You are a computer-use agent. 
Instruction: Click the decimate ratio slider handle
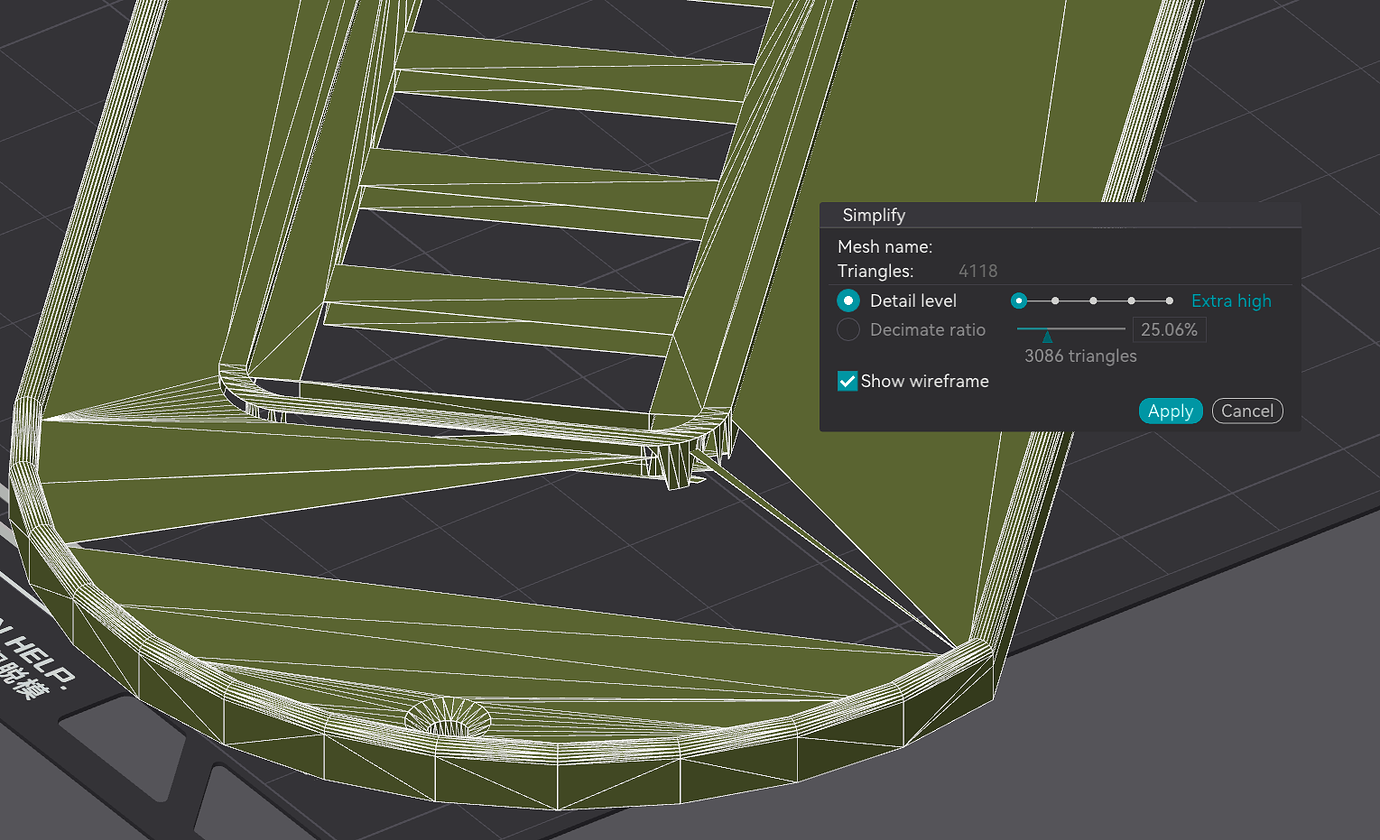pyautogui.click(x=1047, y=337)
